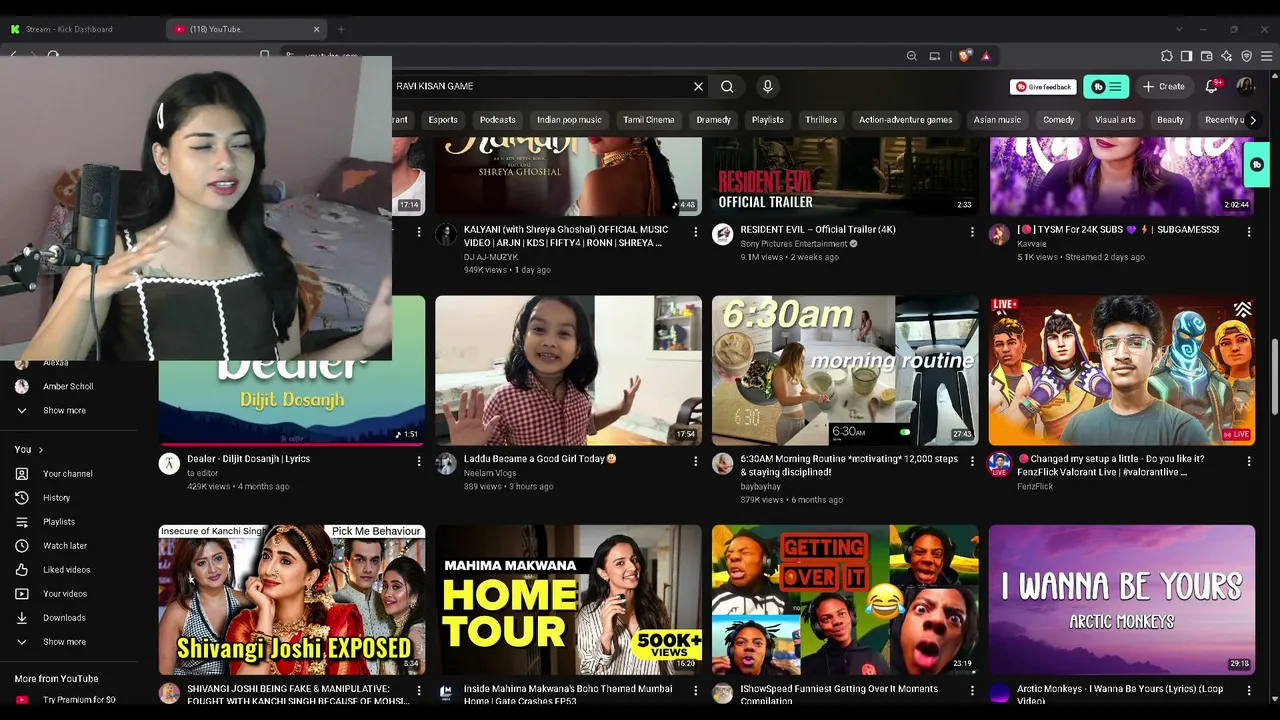Viewport: 1280px width, 720px height.
Task: Open the browser extensions puzzle icon
Action: point(1166,56)
